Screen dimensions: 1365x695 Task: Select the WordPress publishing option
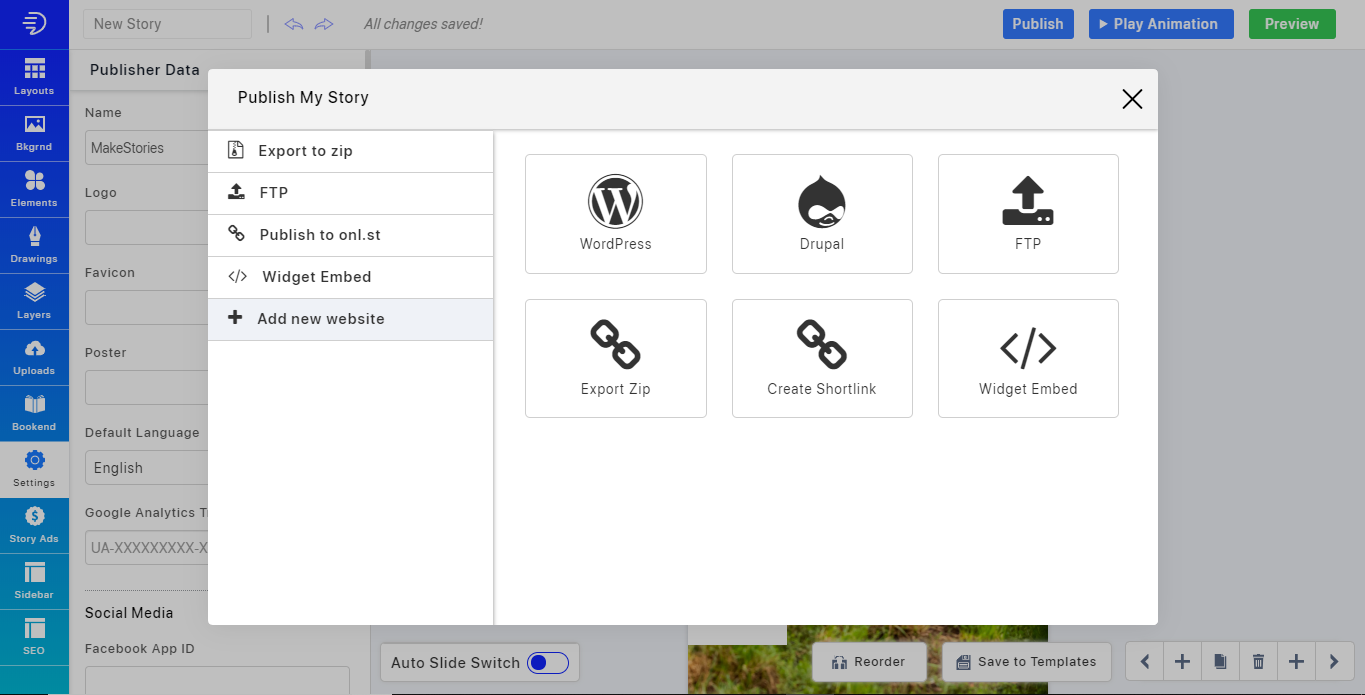[x=615, y=214]
